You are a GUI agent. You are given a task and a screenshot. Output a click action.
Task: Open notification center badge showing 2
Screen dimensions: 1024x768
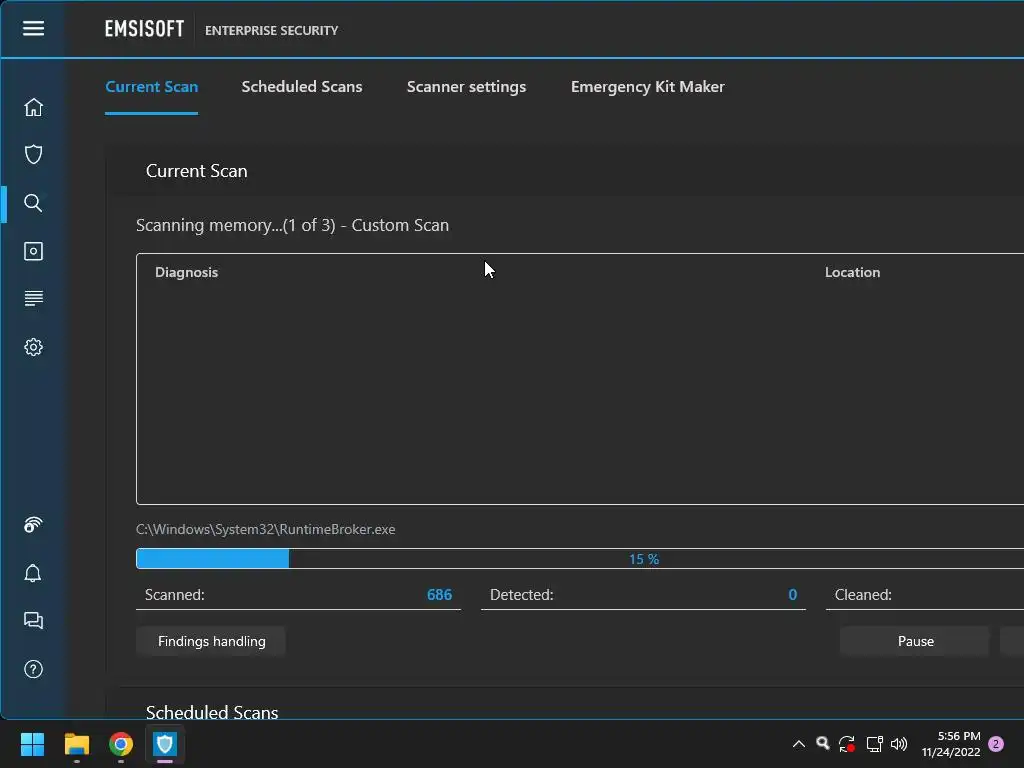click(x=996, y=744)
